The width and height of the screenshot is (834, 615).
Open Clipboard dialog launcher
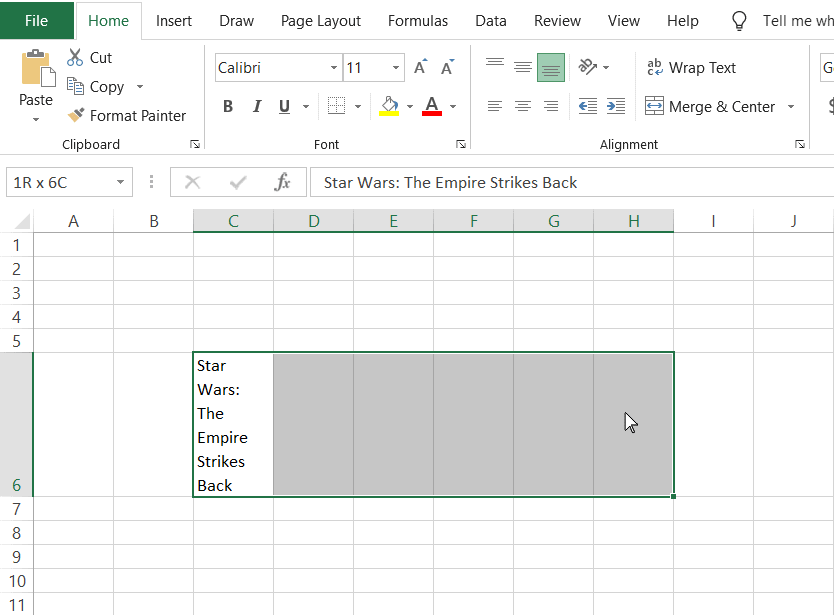[x=195, y=144]
